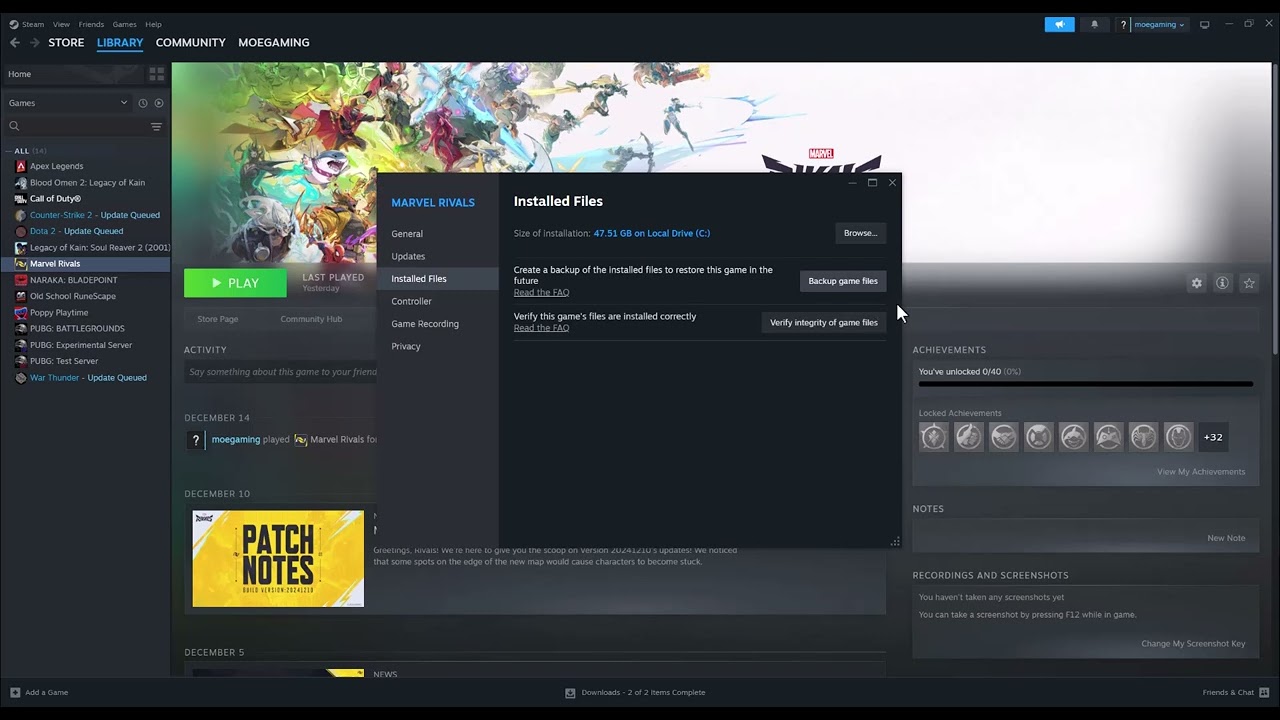
Task: Click the first locked achievement icon
Action: (933, 437)
